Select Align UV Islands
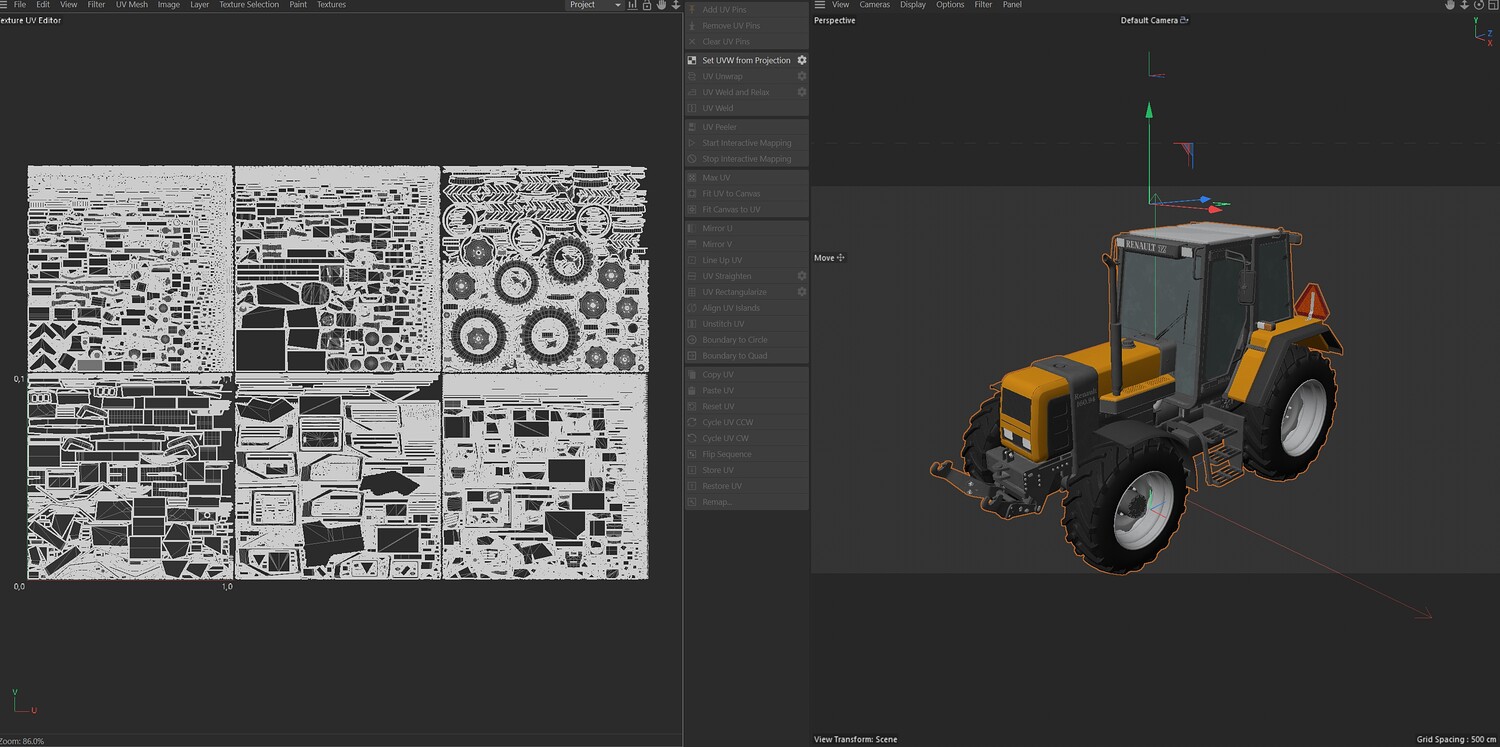The width and height of the screenshot is (1500, 747). click(746, 308)
